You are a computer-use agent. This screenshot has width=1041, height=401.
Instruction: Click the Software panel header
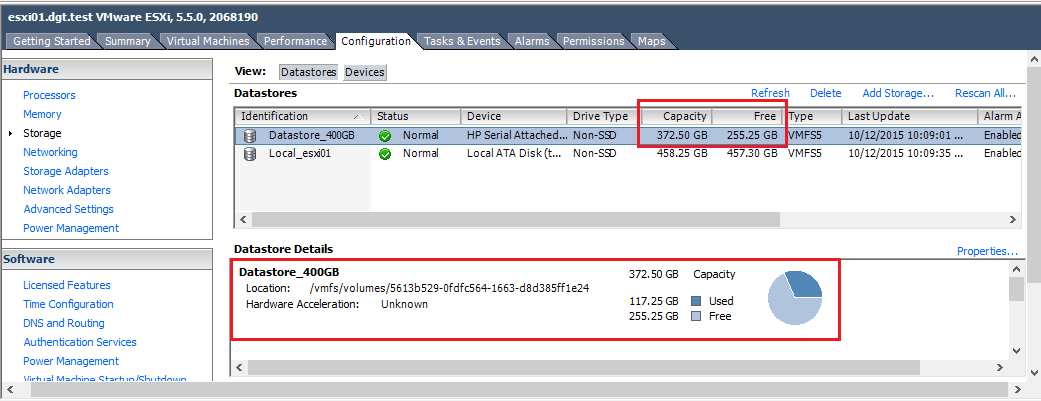pos(107,259)
